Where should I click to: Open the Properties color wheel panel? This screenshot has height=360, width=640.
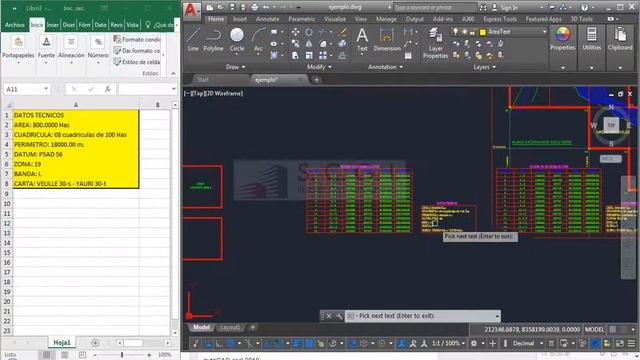[562, 39]
